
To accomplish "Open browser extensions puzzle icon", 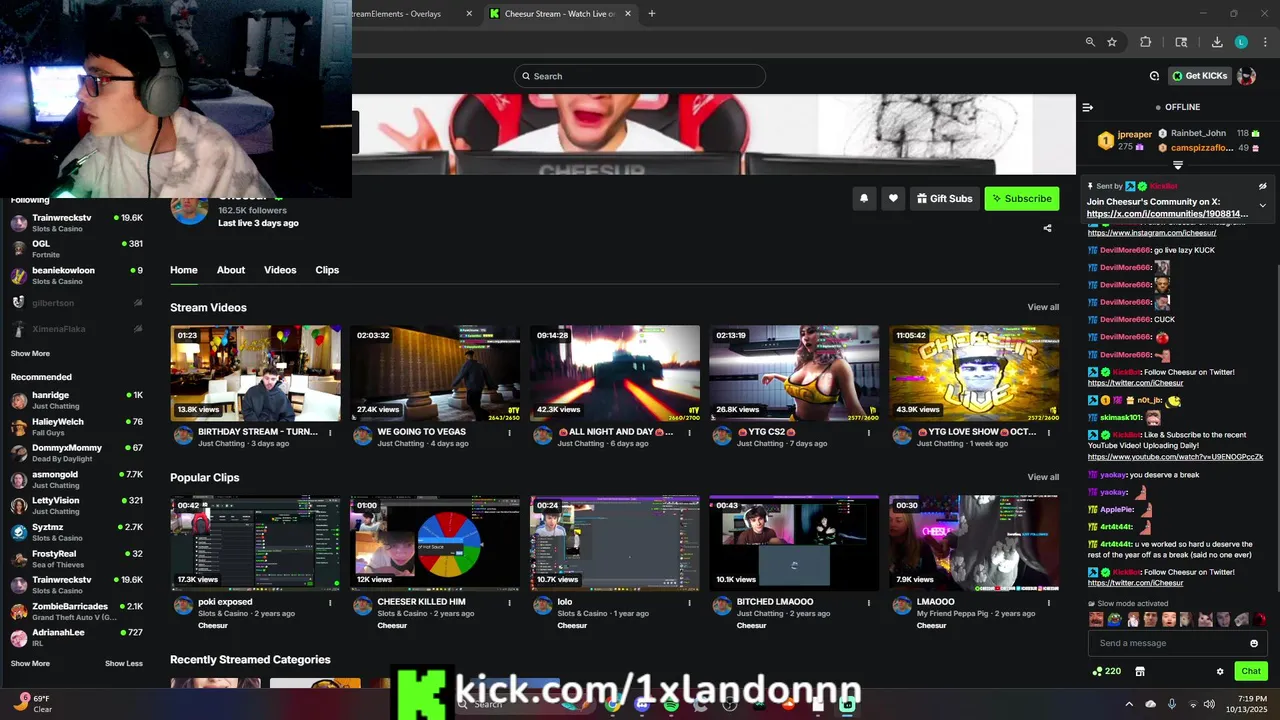I will coord(1146,42).
